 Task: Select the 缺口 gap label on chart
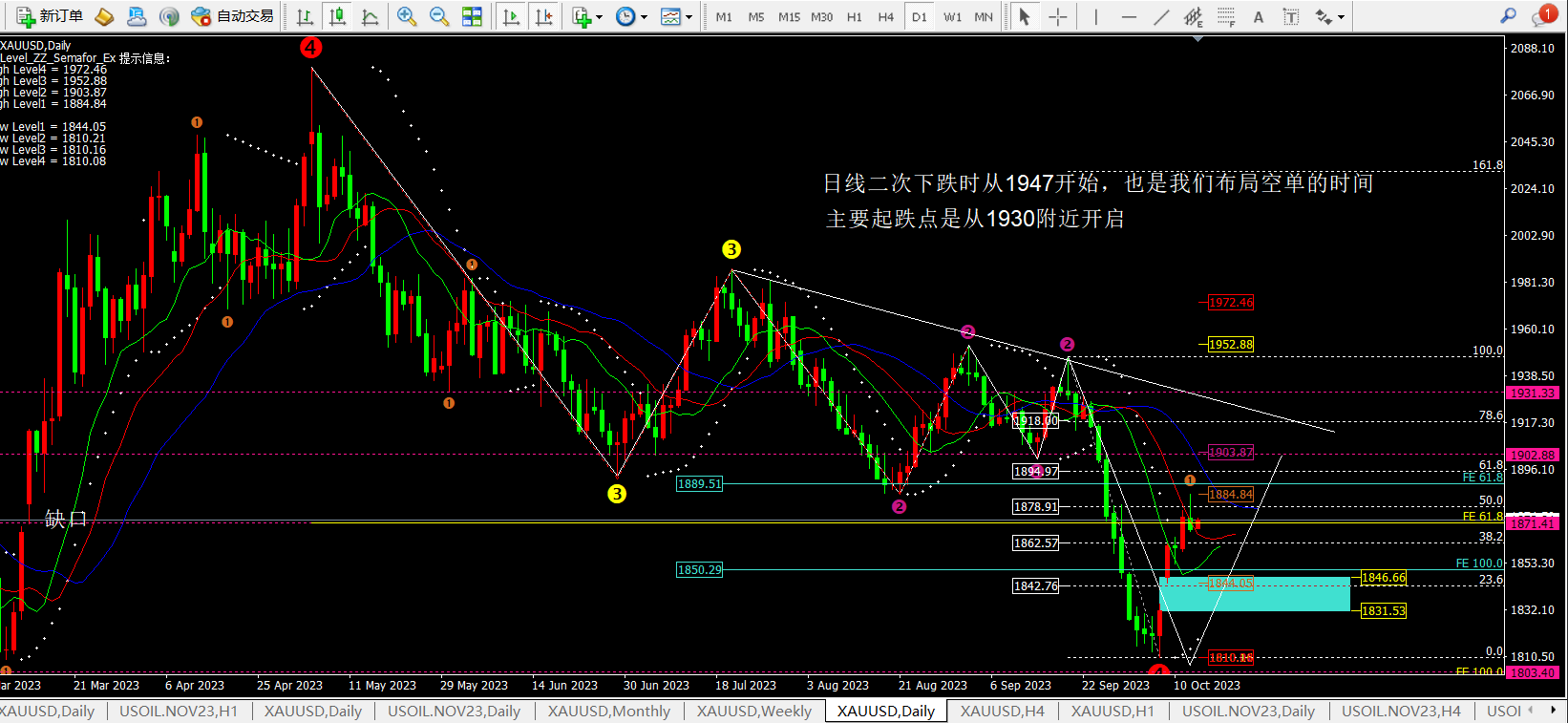pyautogui.click(x=66, y=519)
